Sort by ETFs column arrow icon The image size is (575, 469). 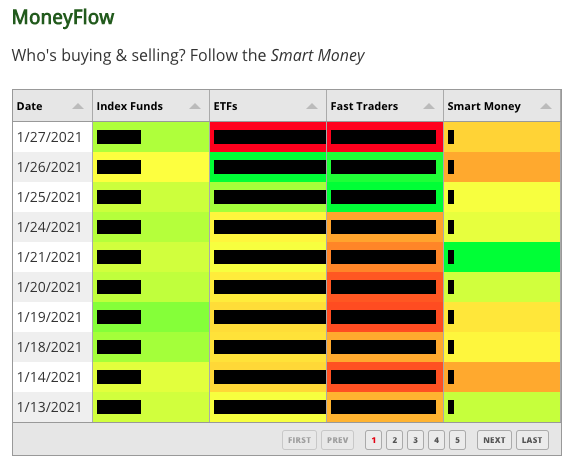(312, 106)
